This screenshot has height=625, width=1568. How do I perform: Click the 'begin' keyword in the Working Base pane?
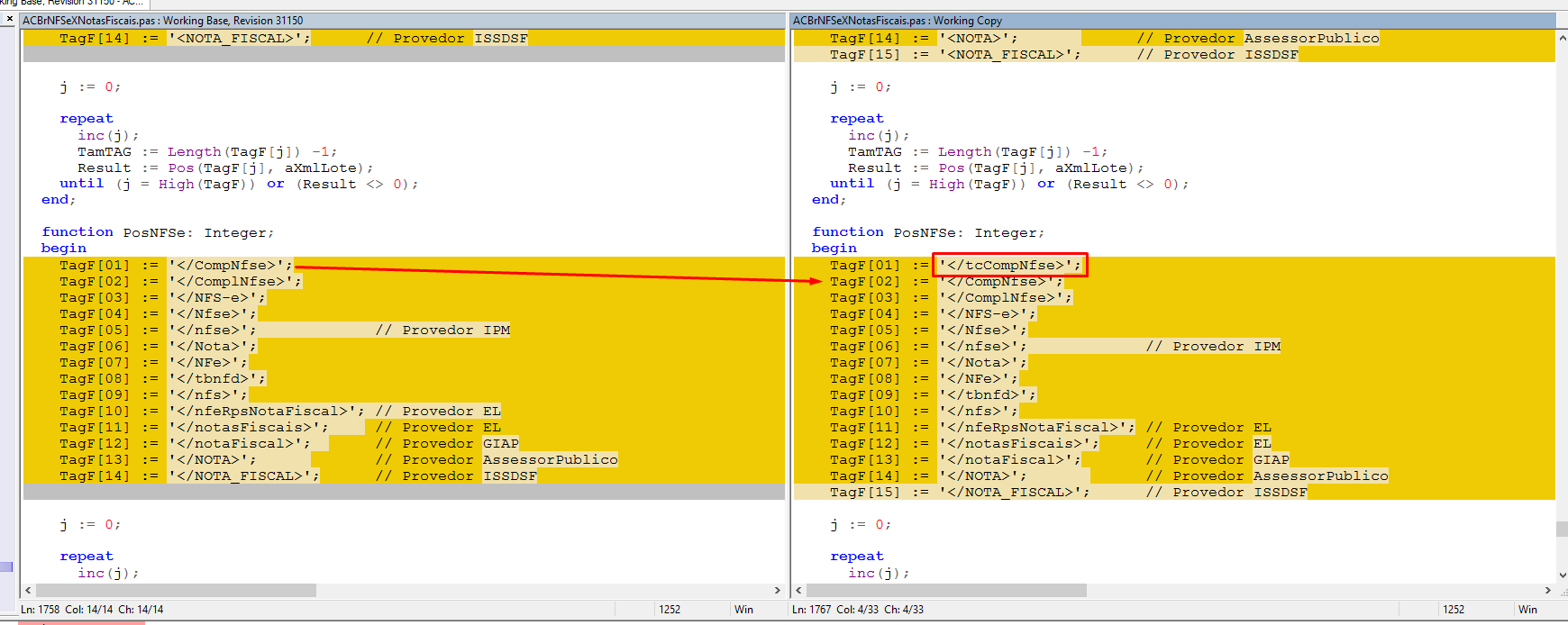[x=64, y=249]
